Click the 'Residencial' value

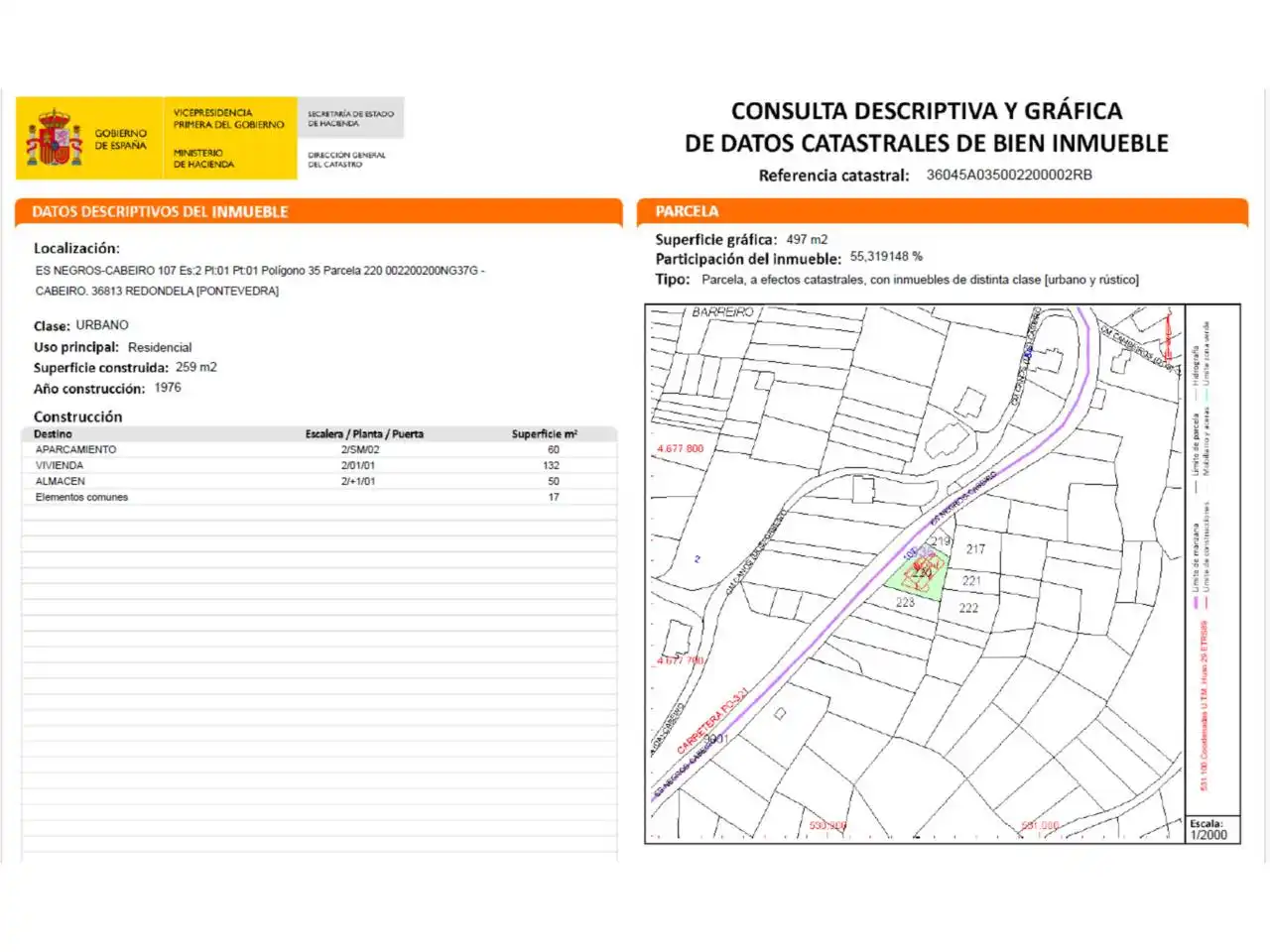point(160,348)
